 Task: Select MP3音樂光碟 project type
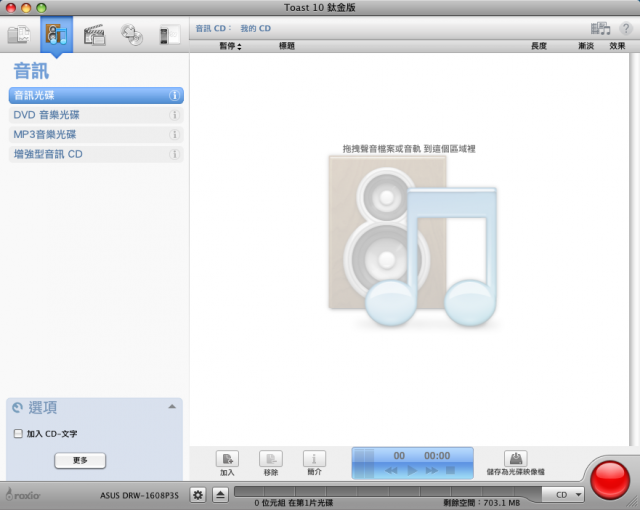(96, 135)
